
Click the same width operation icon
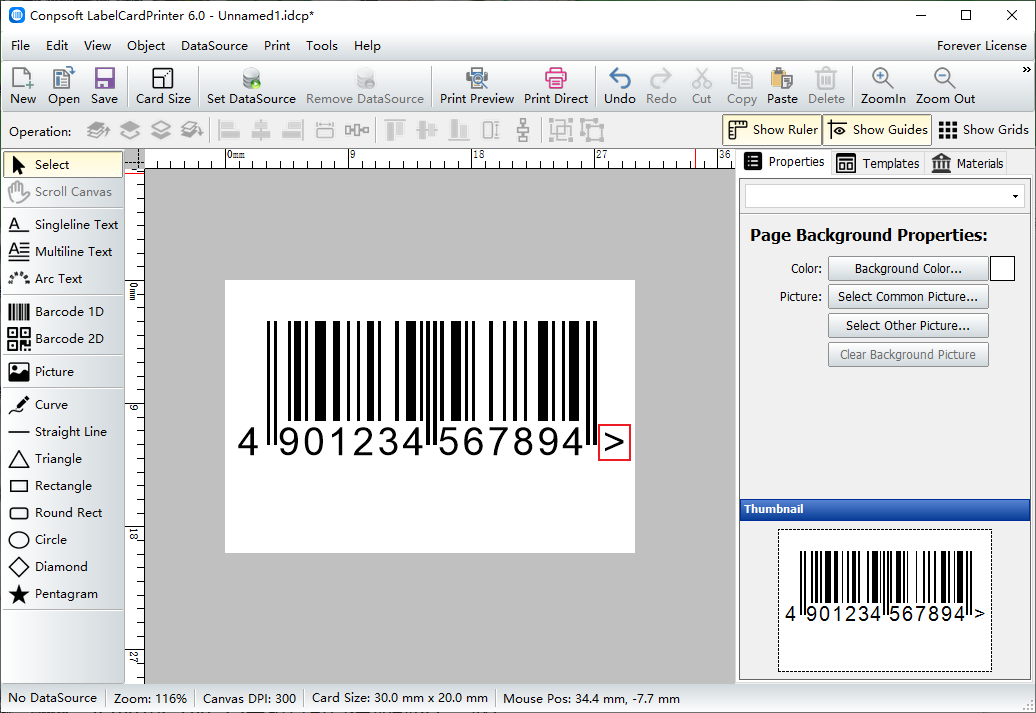[324, 130]
